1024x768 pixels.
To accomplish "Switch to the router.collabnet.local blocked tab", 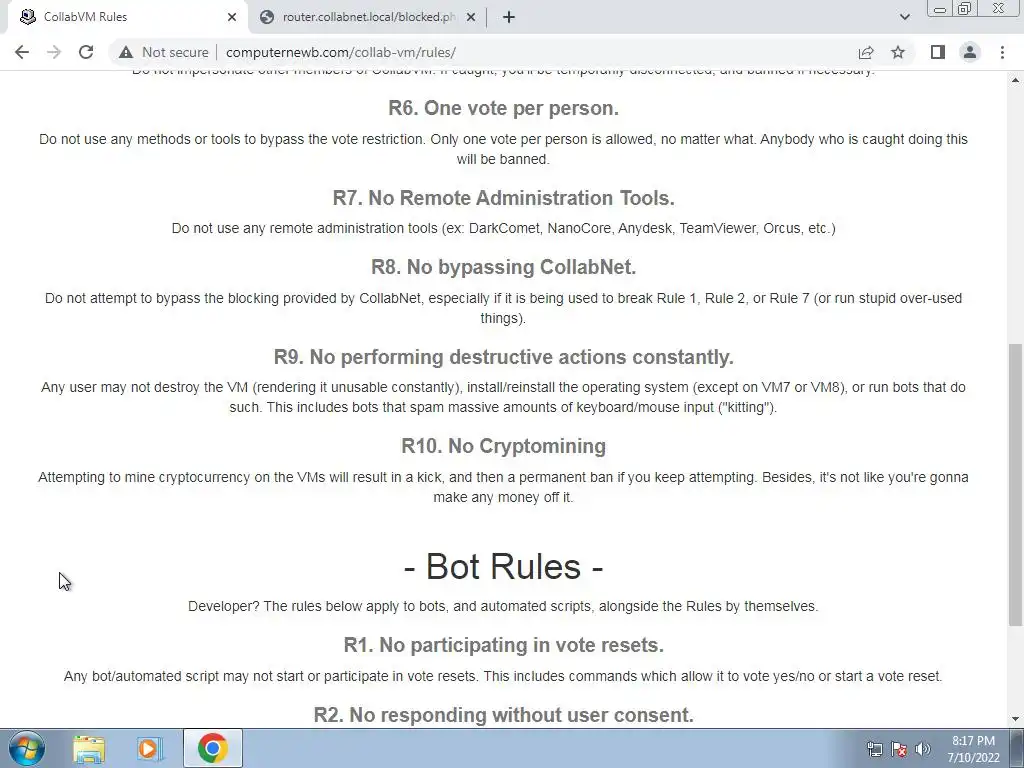I will tap(368, 17).
